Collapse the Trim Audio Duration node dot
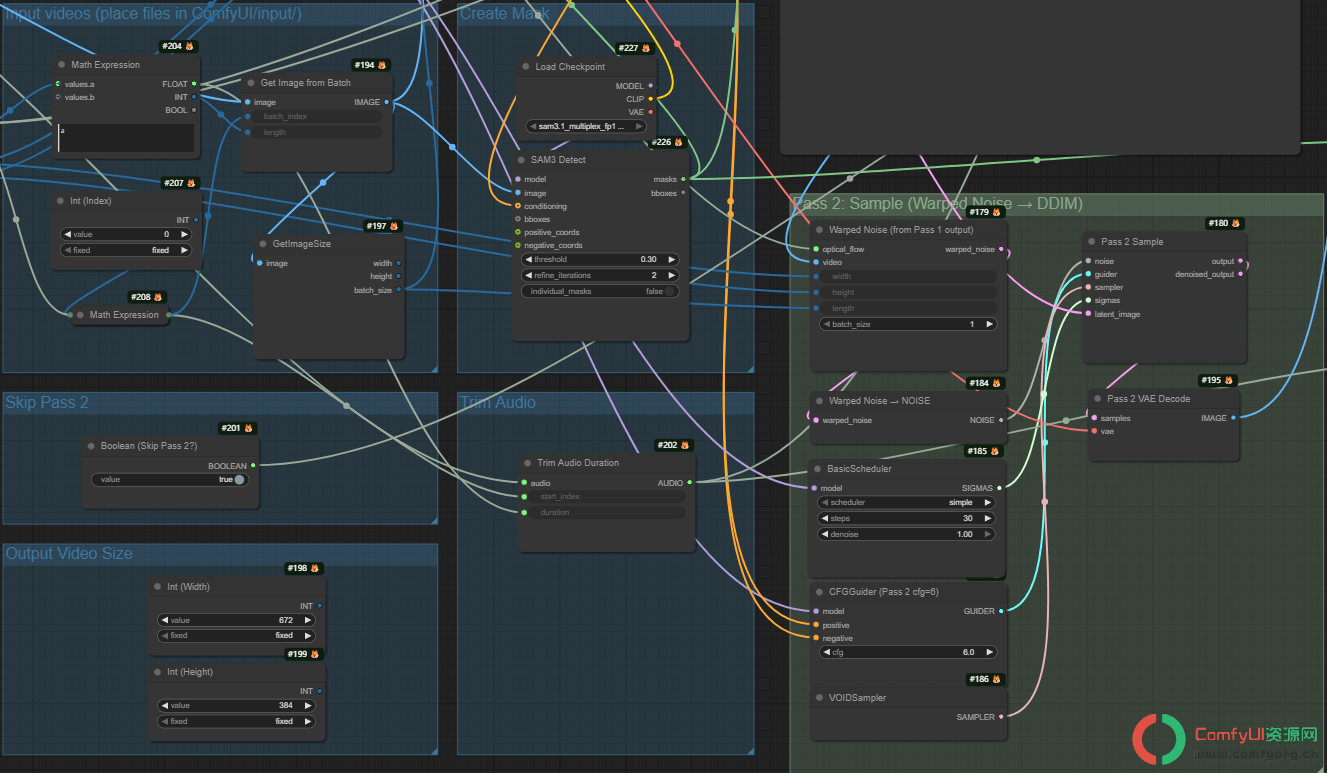The width and height of the screenshot is (1327, 773). pyautogui.click(x=527, y=463)
